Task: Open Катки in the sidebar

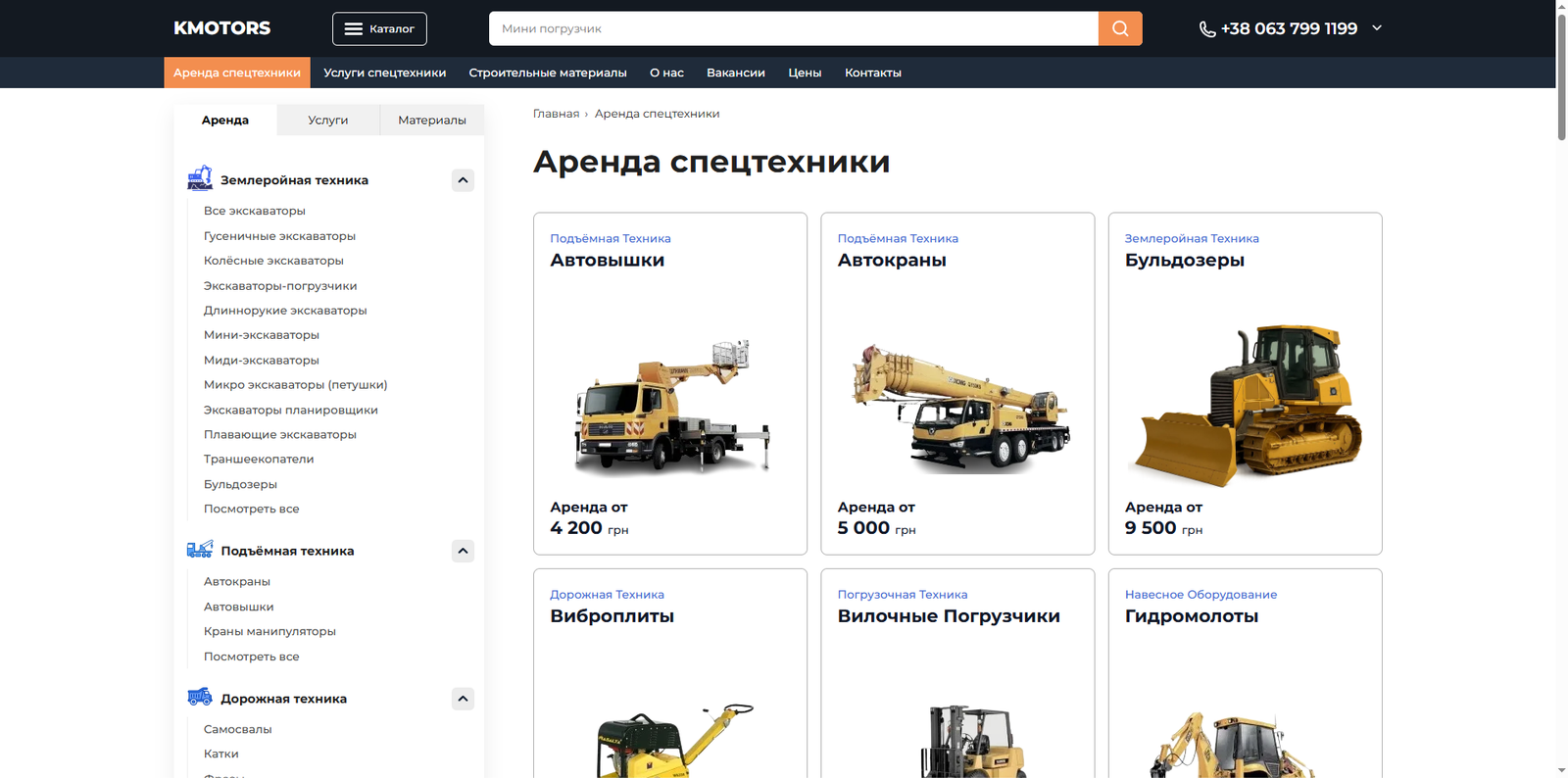Action: 221,754
